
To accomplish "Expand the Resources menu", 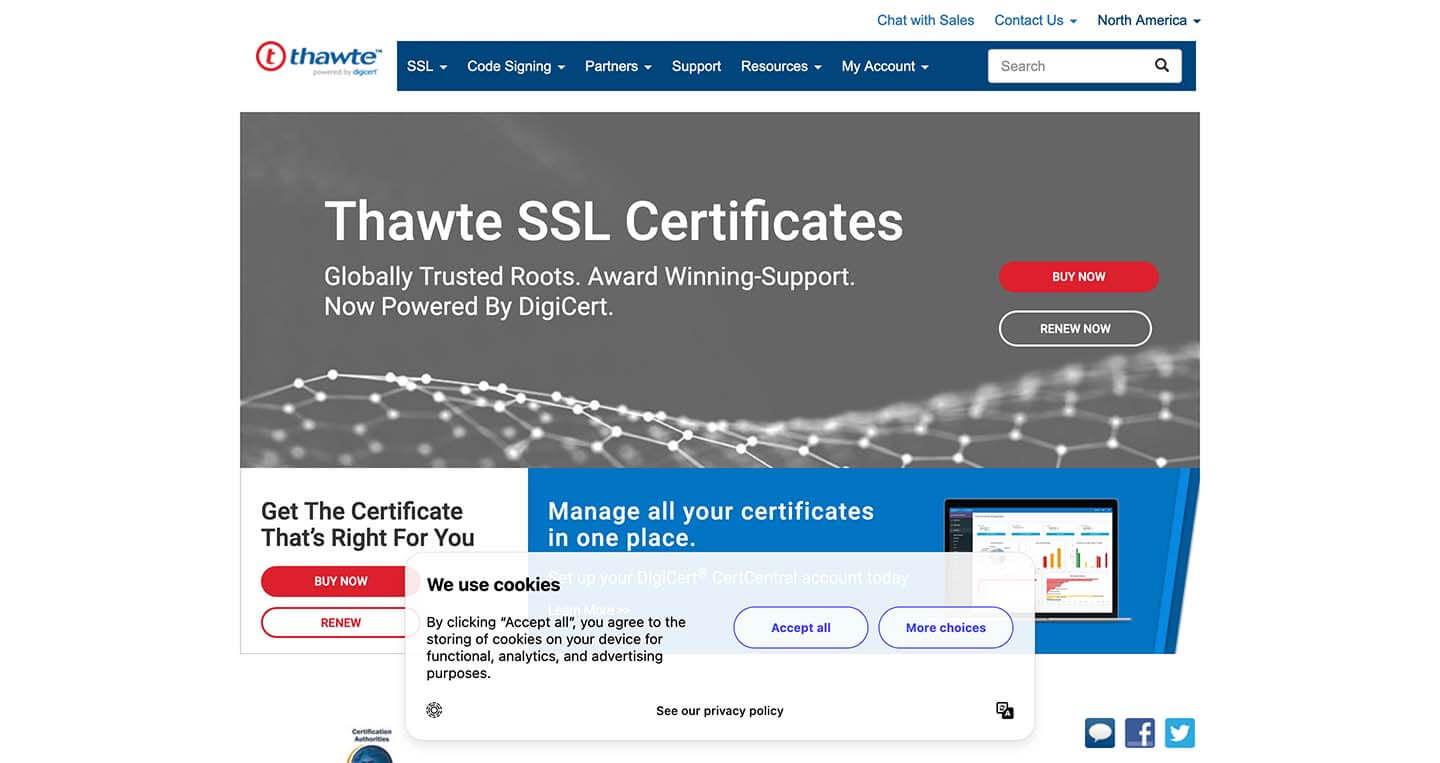I will pyautogui.click(x=781, y=66).
